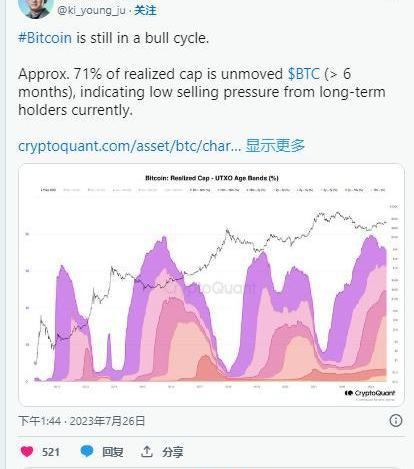Screen dimensions: 414x469
Task: Open the $BTC cashtag link
Action: [x=304, y=74]
